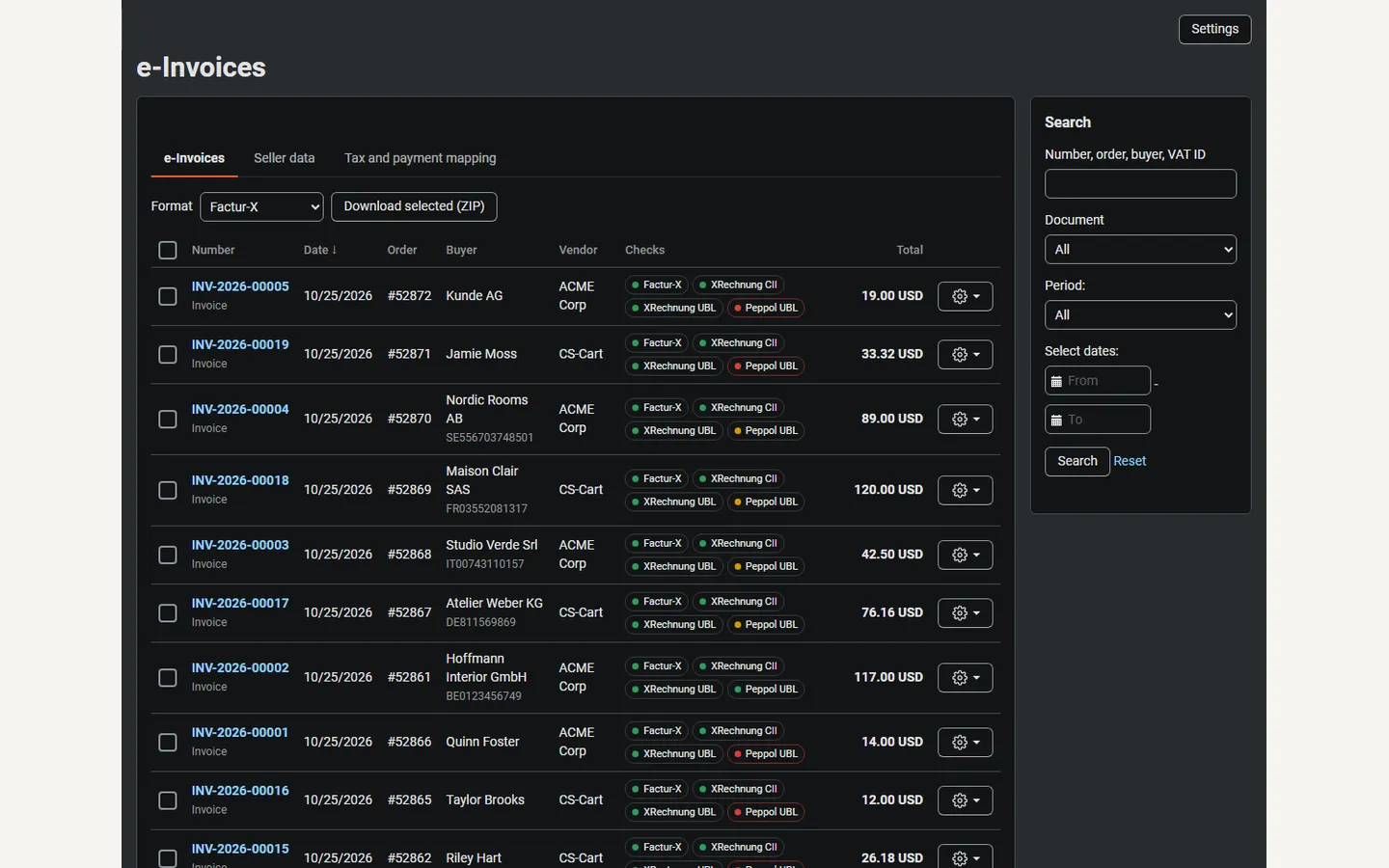Open invoice INV-2026-00002 link
Screen dimensions: 1389x868
tap(240, 667)
